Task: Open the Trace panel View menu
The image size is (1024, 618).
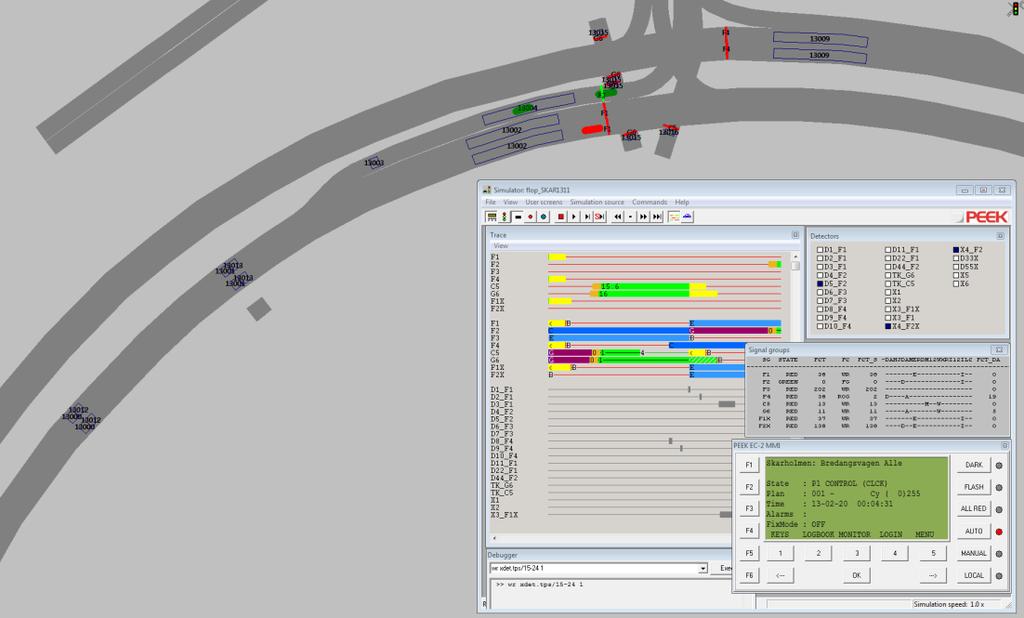Action: point(500,246)
